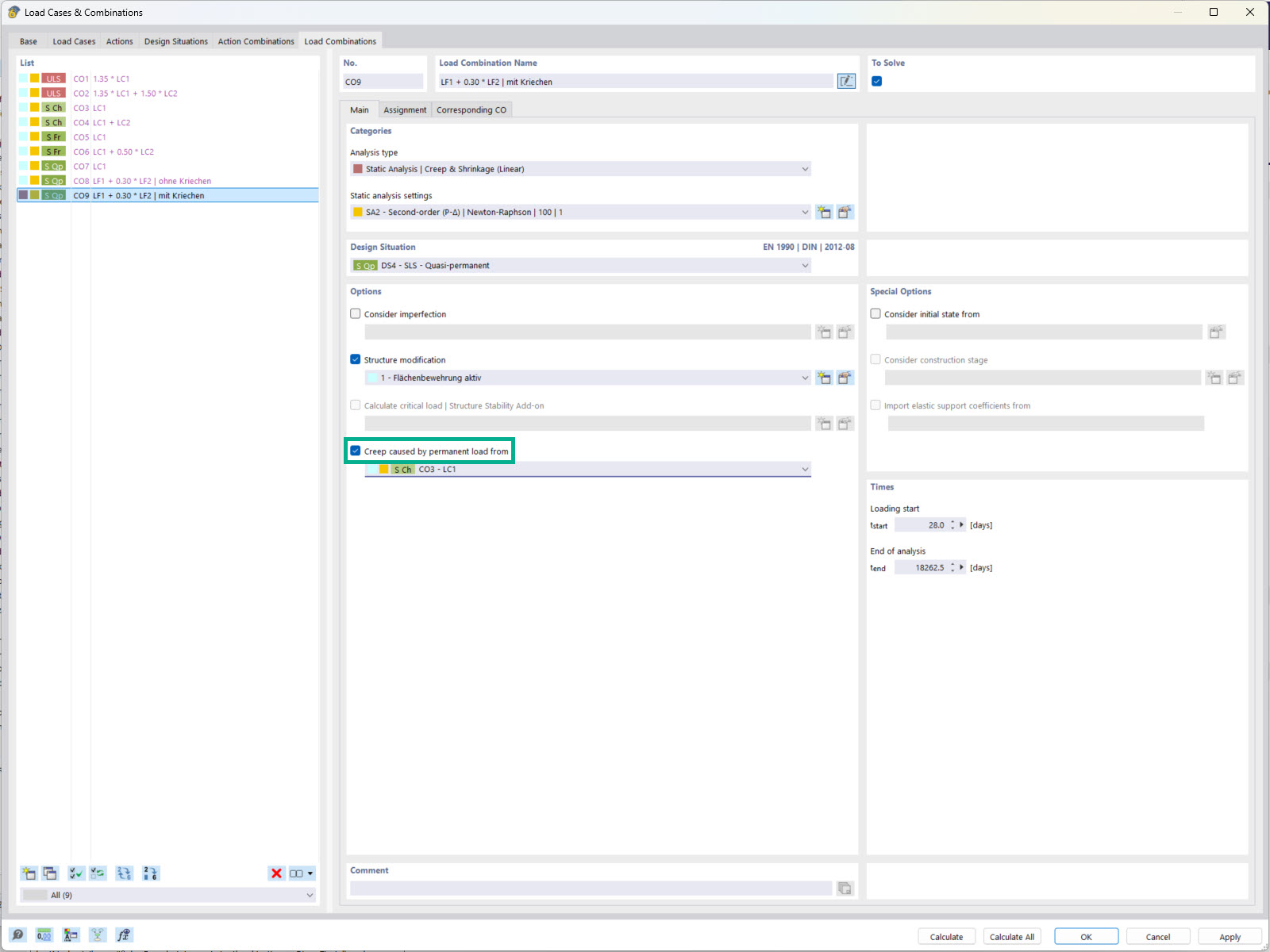Image resolution: width=1270 pixels, height=952 pixels.
Task: Open the Action Combinations tab
Action: (256, 40)
